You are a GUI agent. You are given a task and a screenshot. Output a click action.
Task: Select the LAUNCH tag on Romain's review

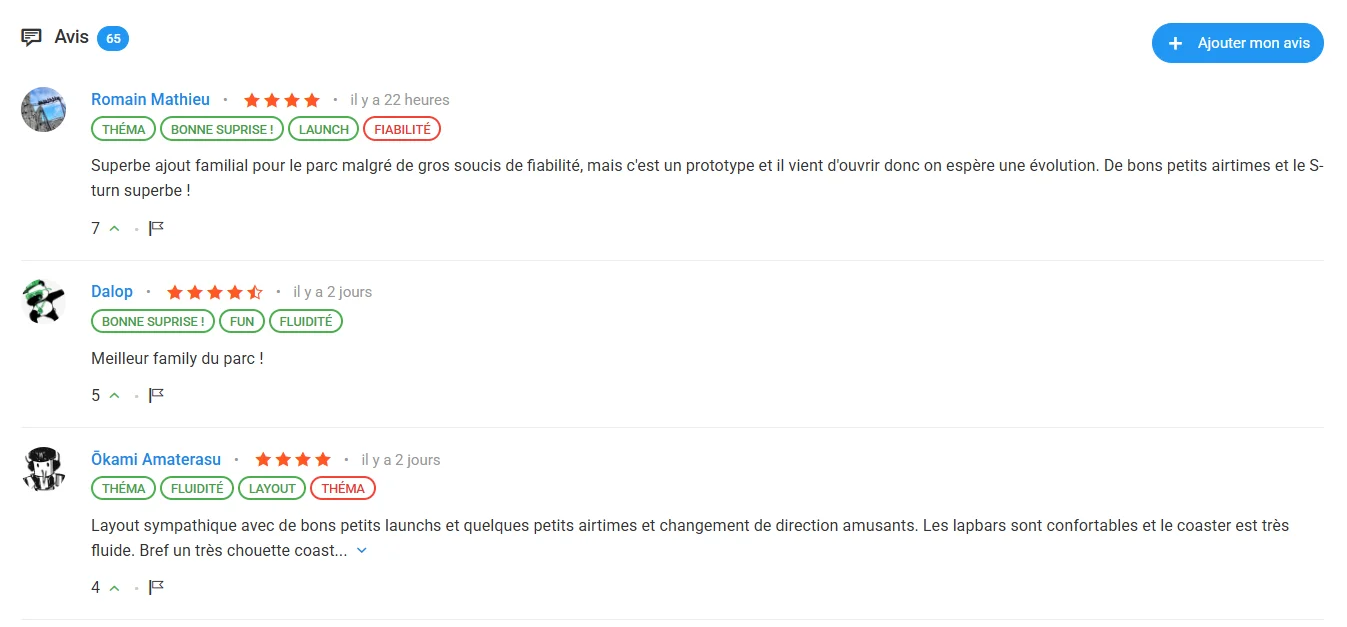coord(324,129)
